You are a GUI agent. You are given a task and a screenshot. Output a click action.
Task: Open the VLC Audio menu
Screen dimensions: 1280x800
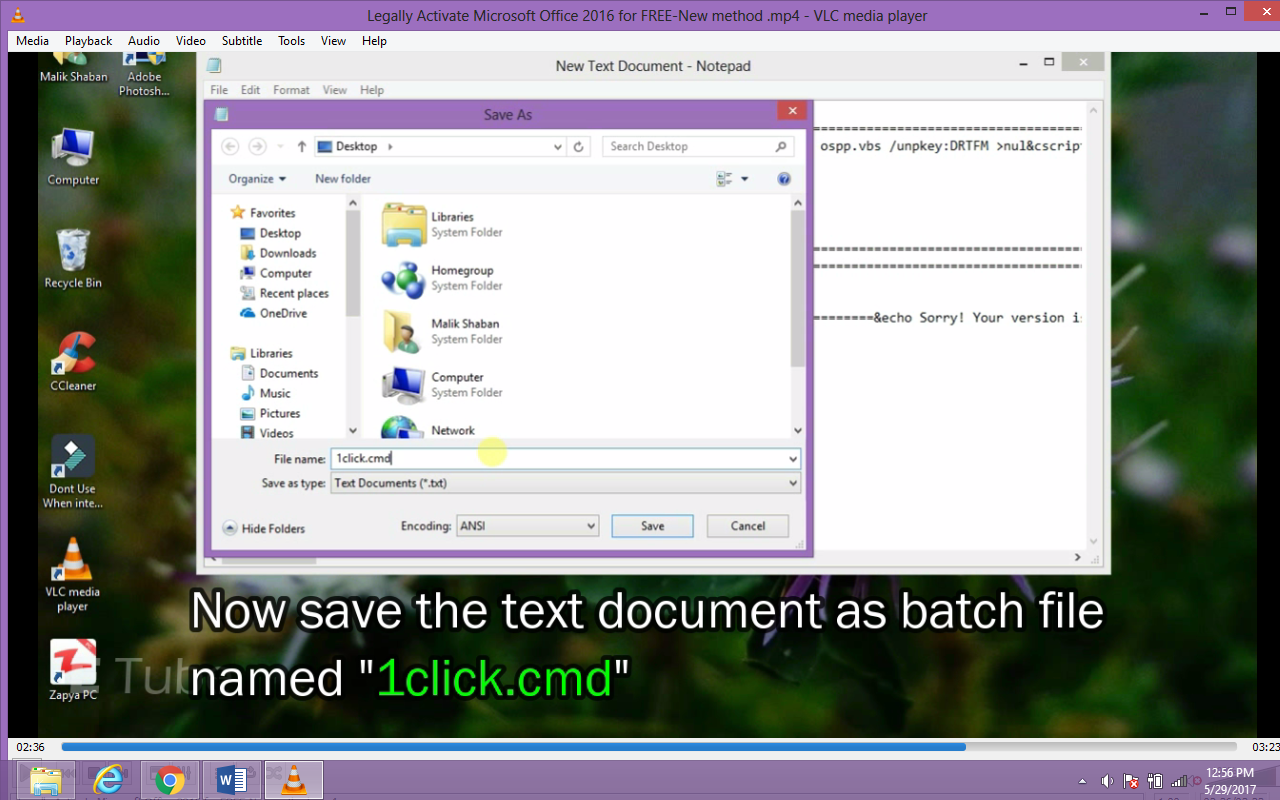coord(144,41)
